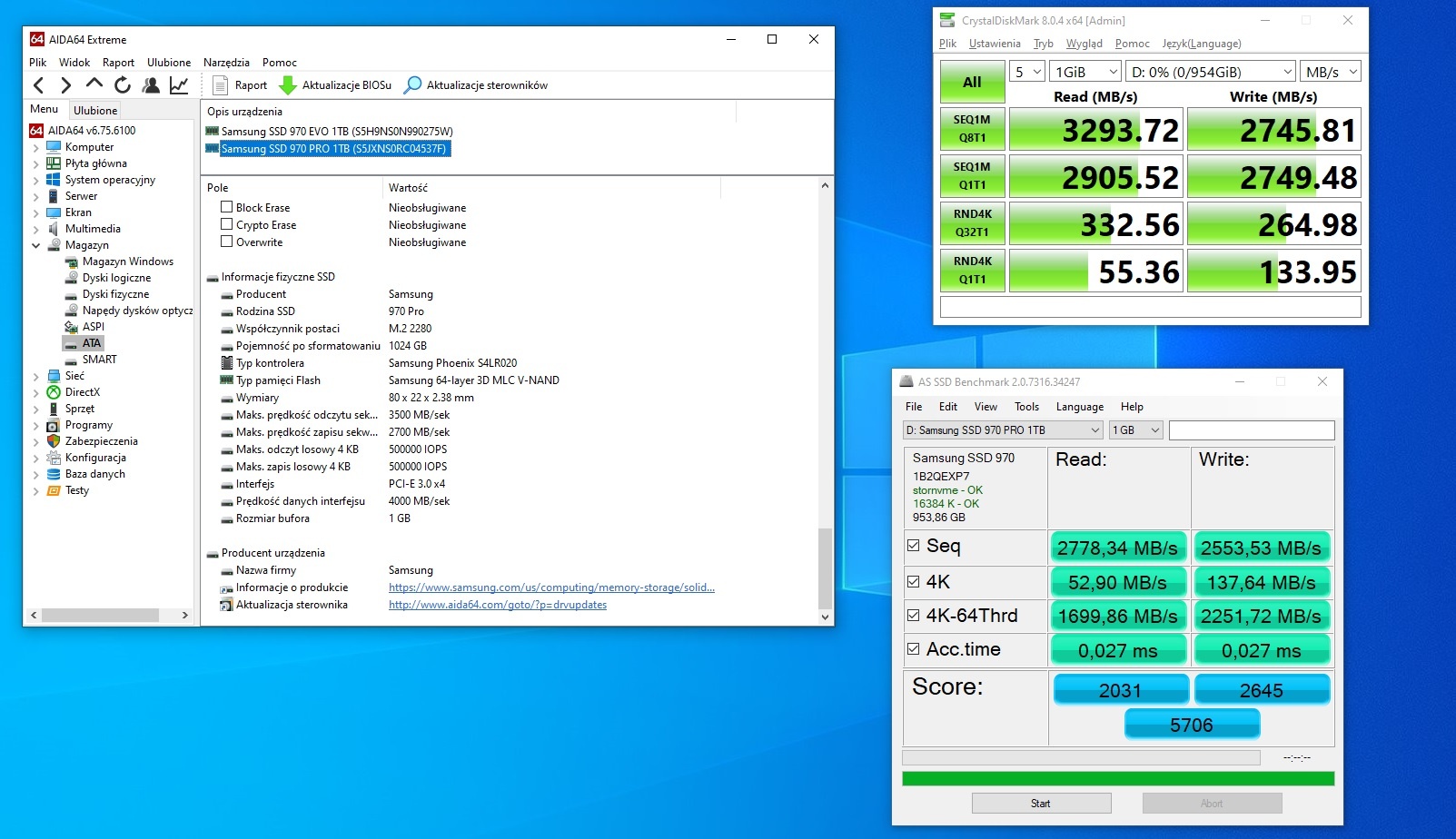This screenshot has height=839, width=1456.
Task: Select the Multimedia tree item
Action: point(93,229)
